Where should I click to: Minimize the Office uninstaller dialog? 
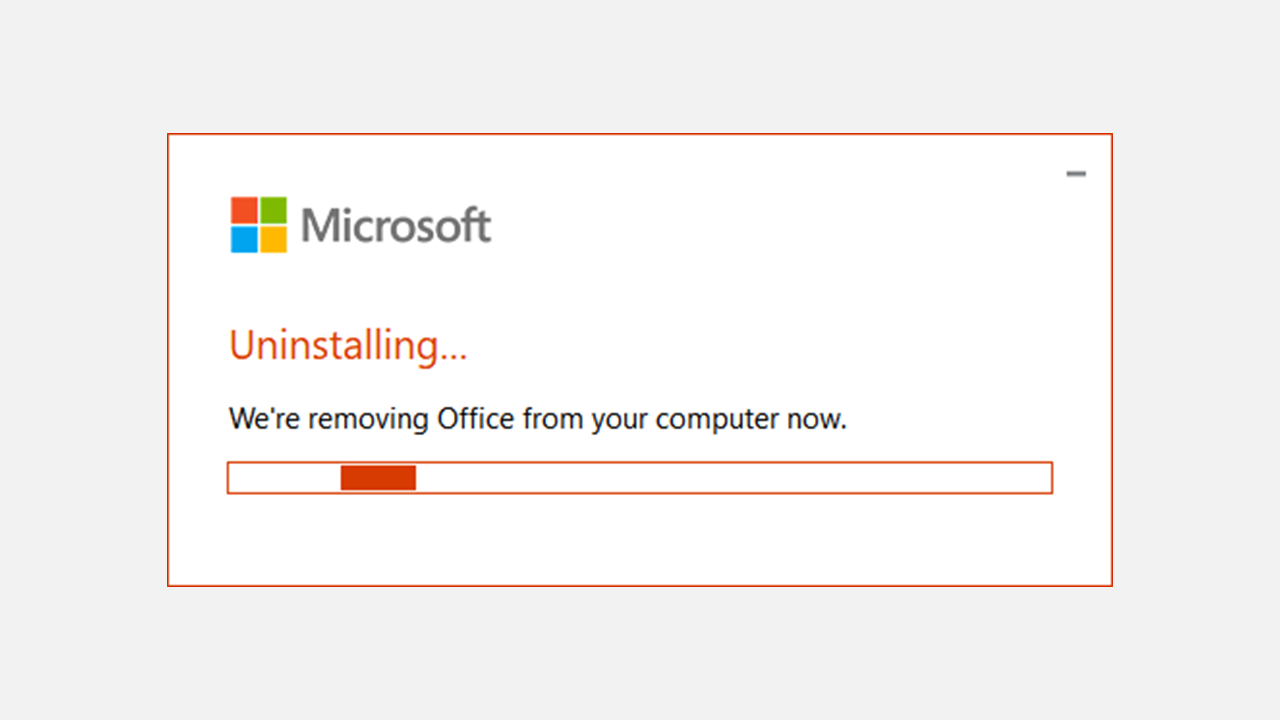pyautogui.click(x=1076, y=174)
